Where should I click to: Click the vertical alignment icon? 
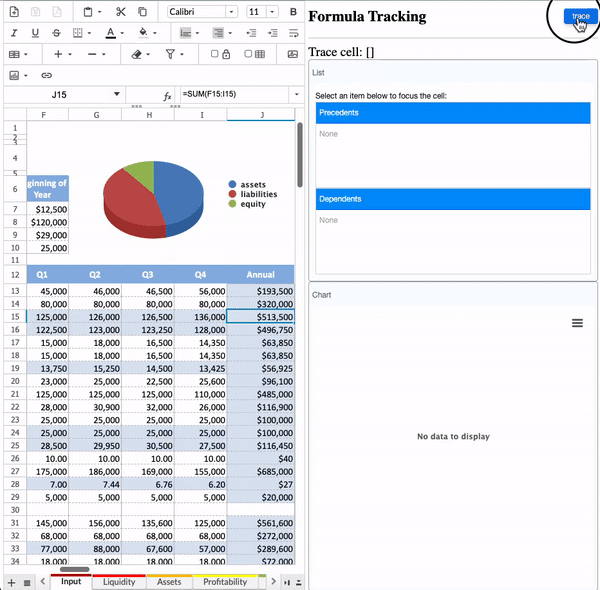[186, 33]
